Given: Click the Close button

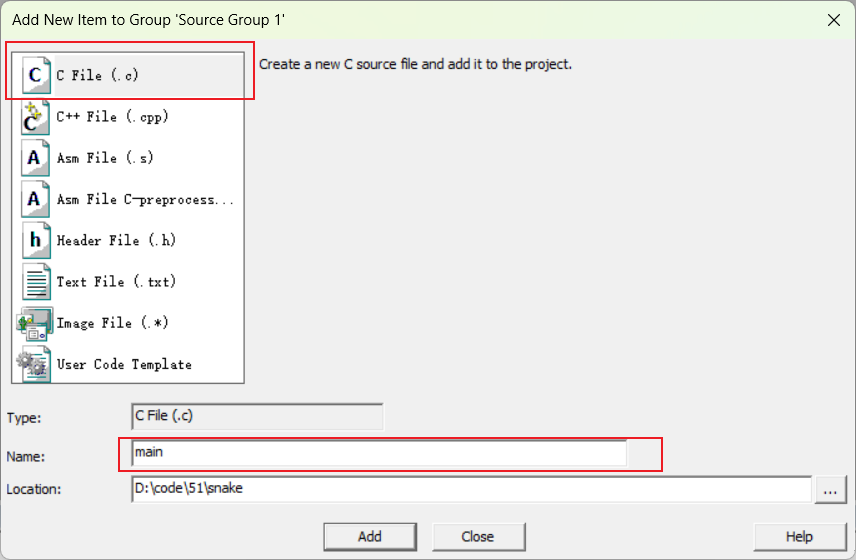Looking at the screenshot, I should tap(478, 537).
